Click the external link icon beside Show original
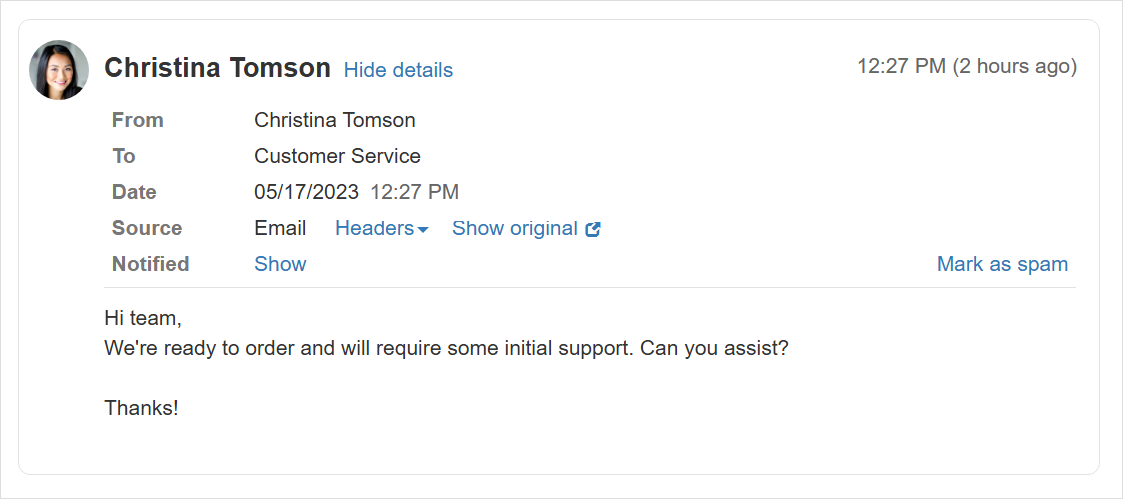Image resolution: width=1123 pixels, height=499 pixels. 593,229
